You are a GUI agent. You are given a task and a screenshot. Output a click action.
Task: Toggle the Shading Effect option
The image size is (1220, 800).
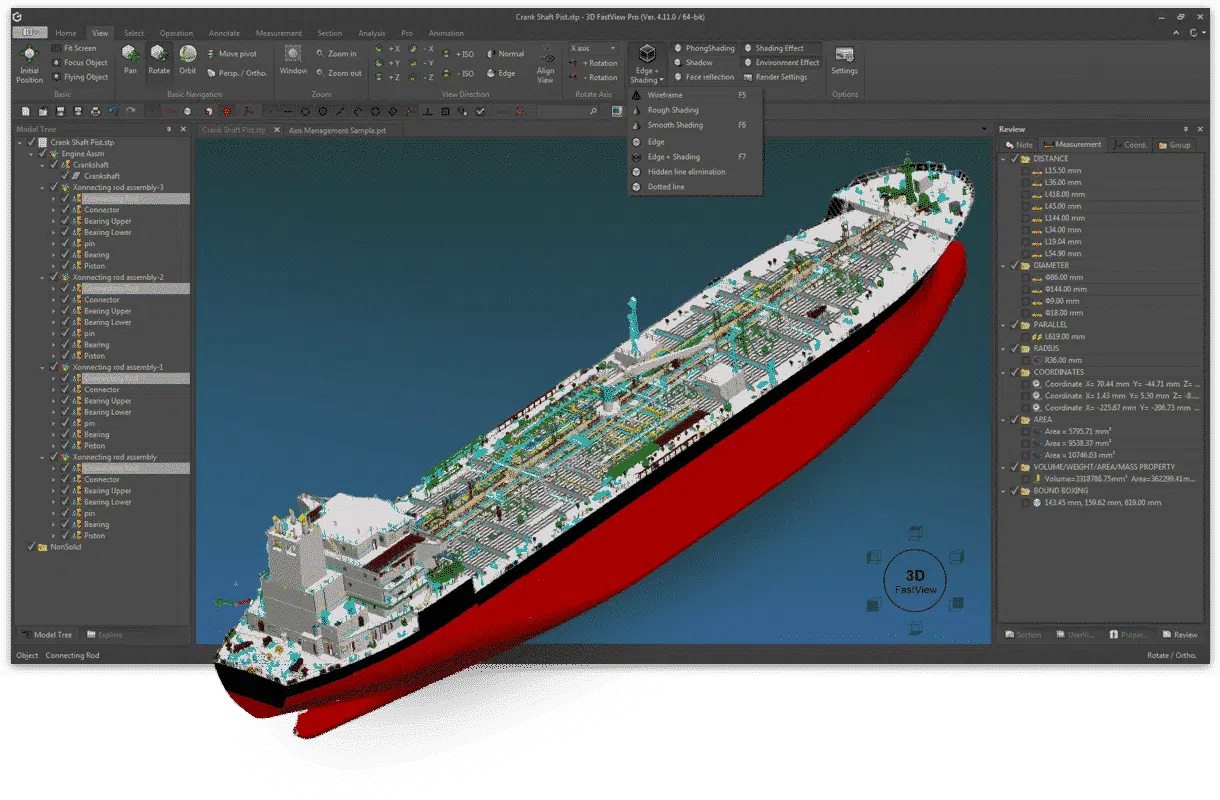(774, 48)
